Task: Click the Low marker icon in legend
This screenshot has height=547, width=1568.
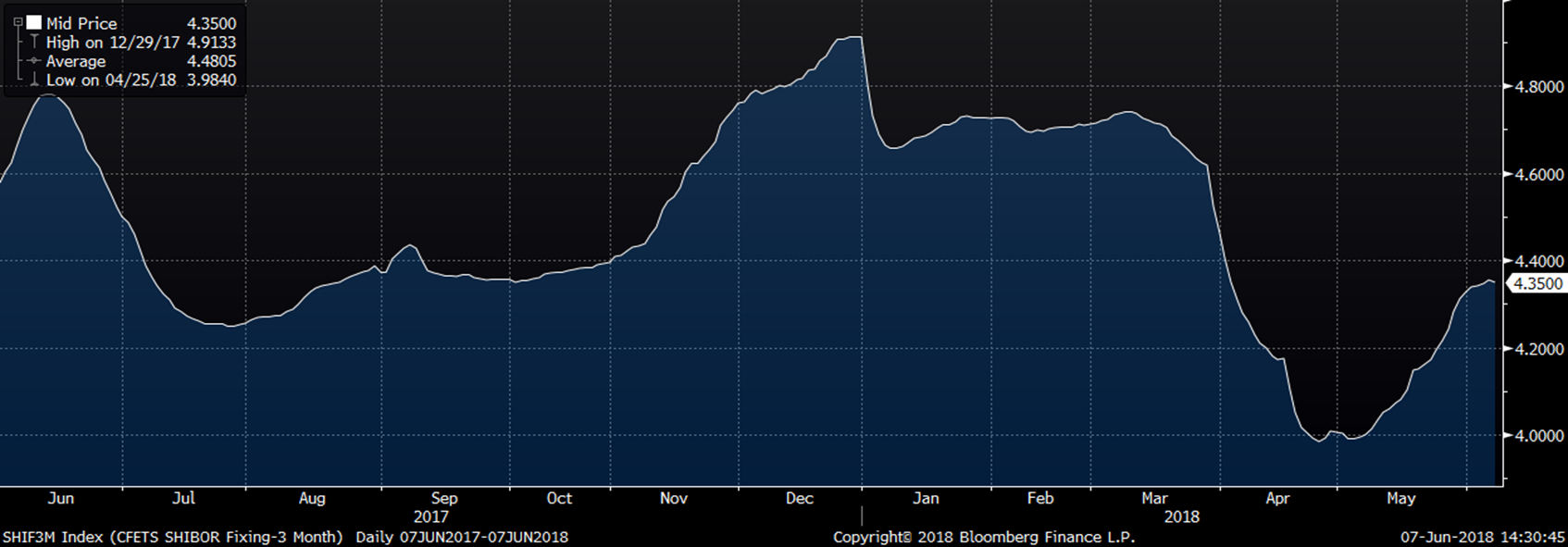Action: (x=34, y=81)
